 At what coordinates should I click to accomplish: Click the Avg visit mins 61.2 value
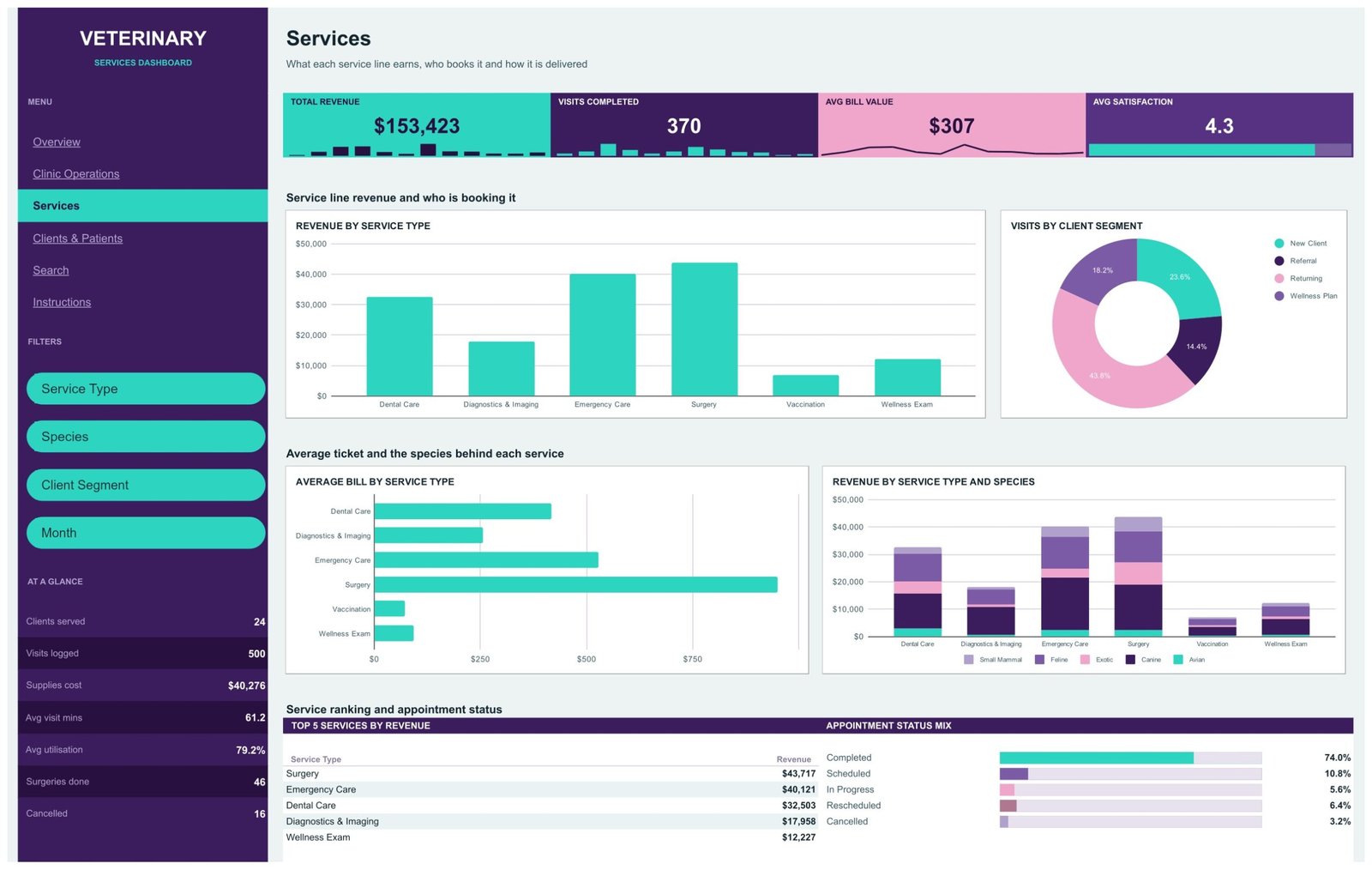[x=255, y=717]
